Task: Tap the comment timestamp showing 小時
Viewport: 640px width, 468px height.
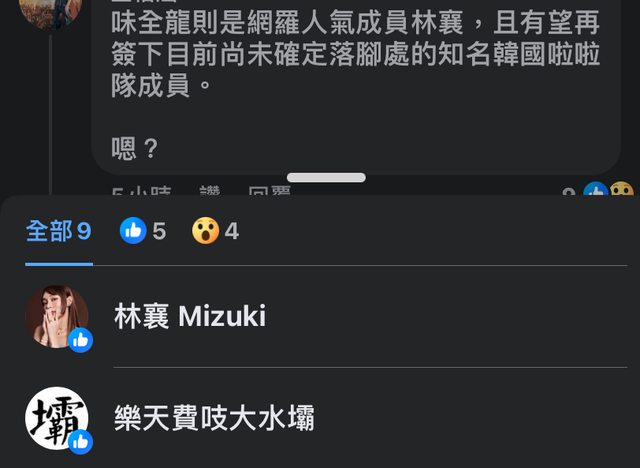Action: click(x=141, y=191)
